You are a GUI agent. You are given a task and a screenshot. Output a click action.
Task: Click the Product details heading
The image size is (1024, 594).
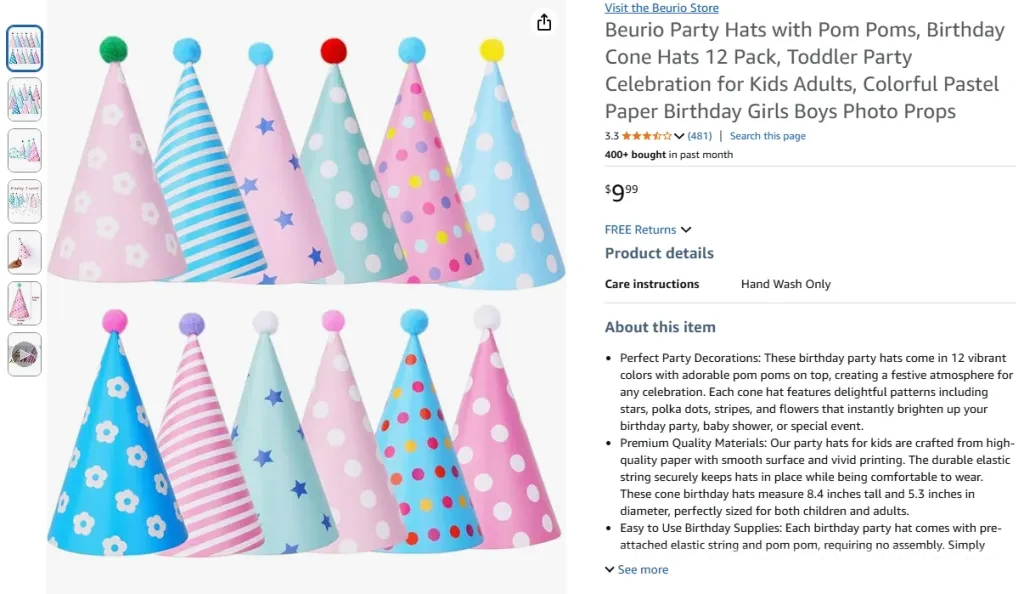pos(659,253)
